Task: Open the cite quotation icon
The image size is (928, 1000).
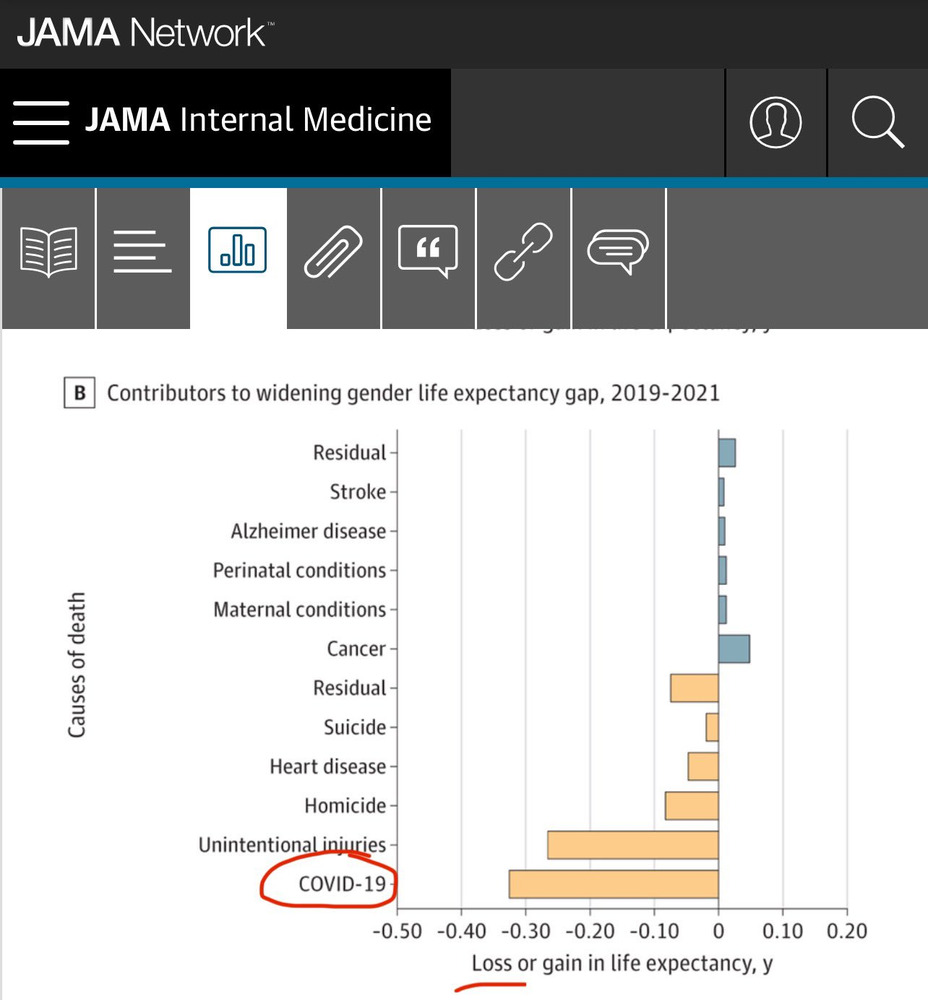Action: 428,250
